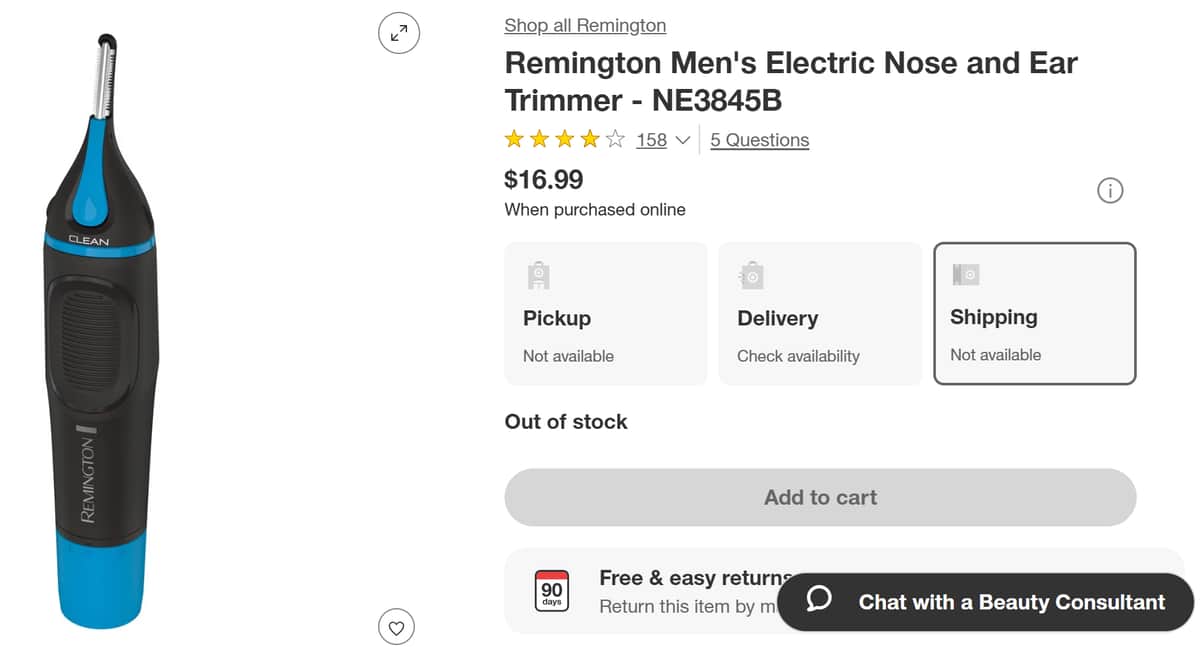Open the Shop all Remington link
The height and width of the screenshot is (647, 1200).
[x=585, y=25]
